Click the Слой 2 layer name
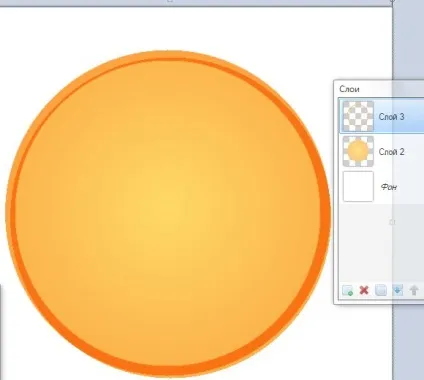The height and width of the screenshot is (380, 424). (x=391, y=152)
